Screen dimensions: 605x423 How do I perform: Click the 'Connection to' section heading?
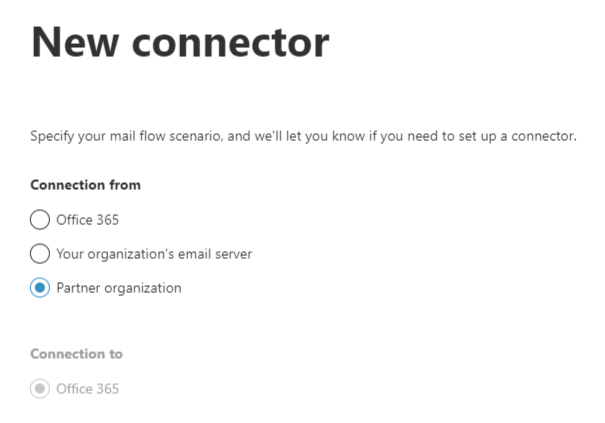pyautogui.click(x=76, y=354)
